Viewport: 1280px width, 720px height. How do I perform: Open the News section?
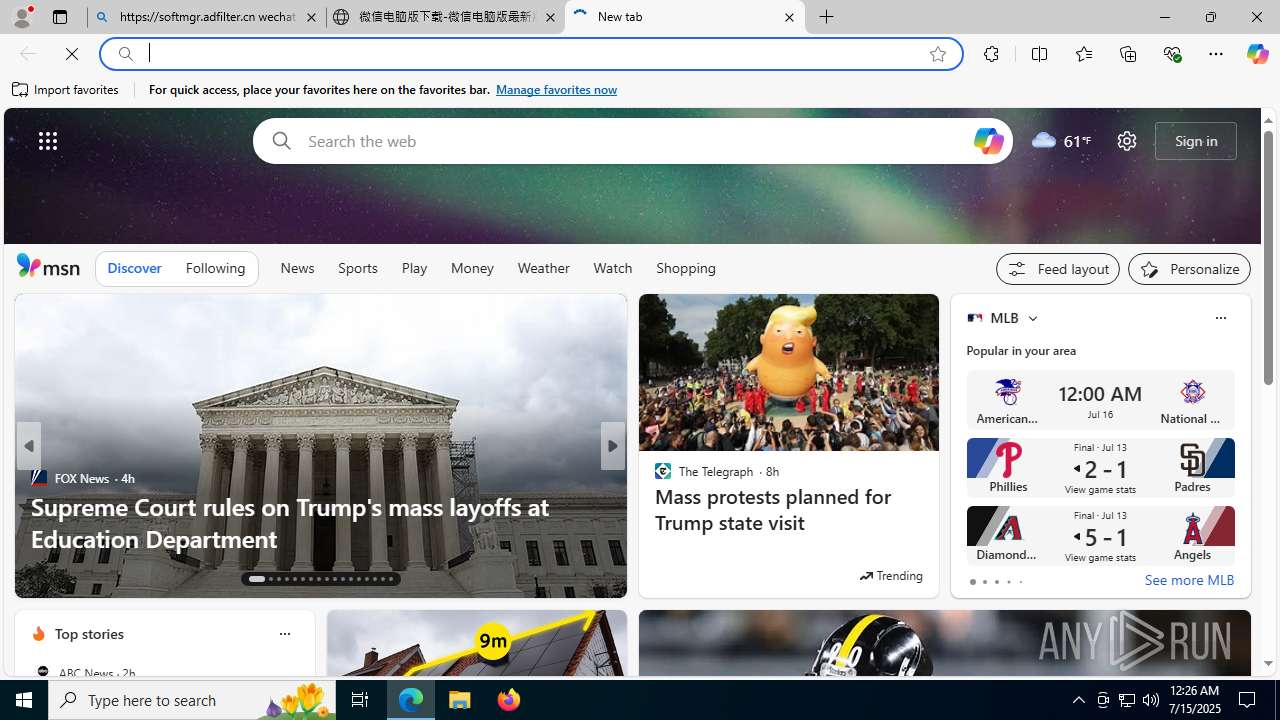[x=297, y=268]
